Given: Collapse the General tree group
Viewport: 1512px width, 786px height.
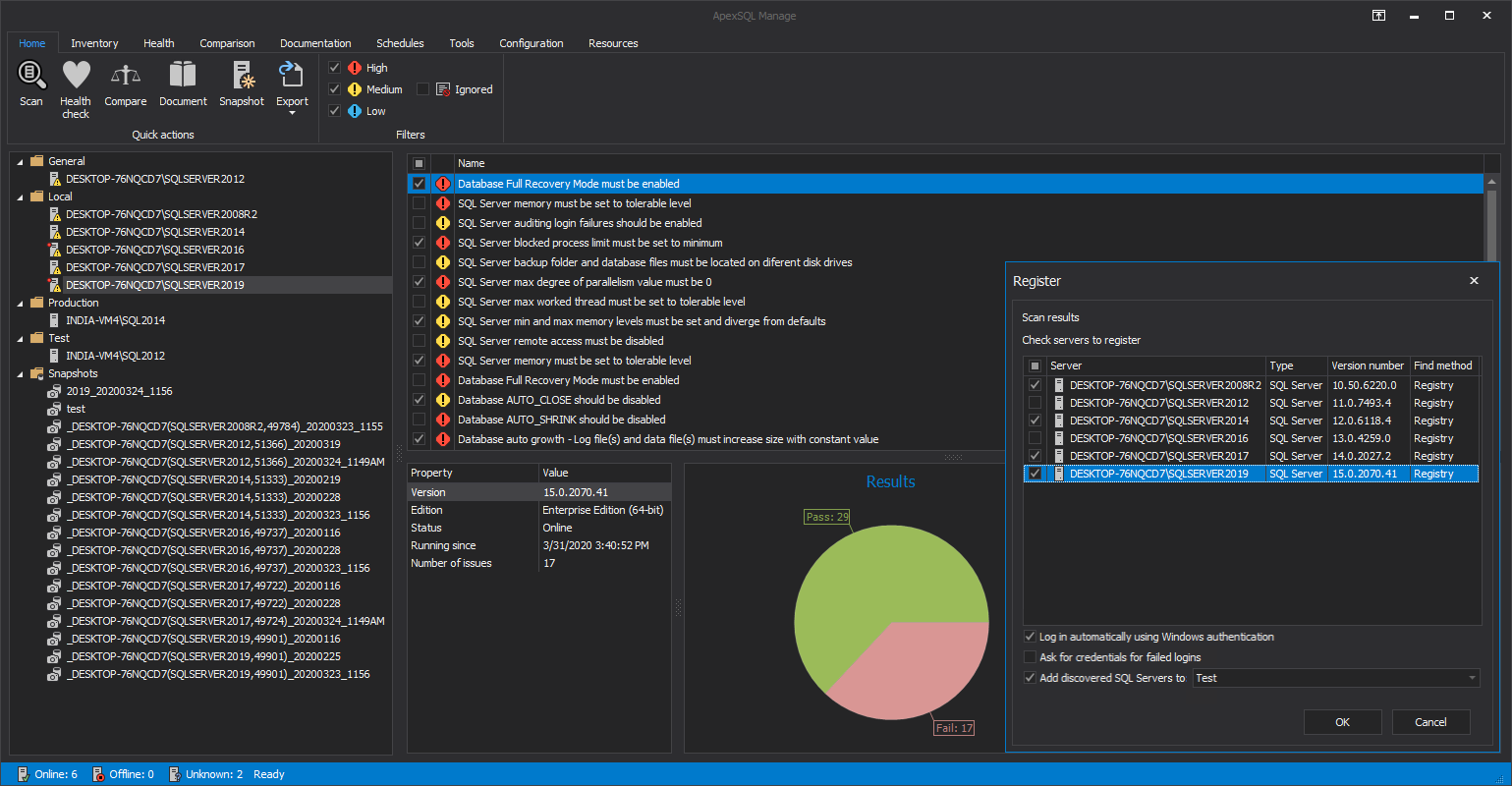Looking at the screenshot, I should [21, 161].
